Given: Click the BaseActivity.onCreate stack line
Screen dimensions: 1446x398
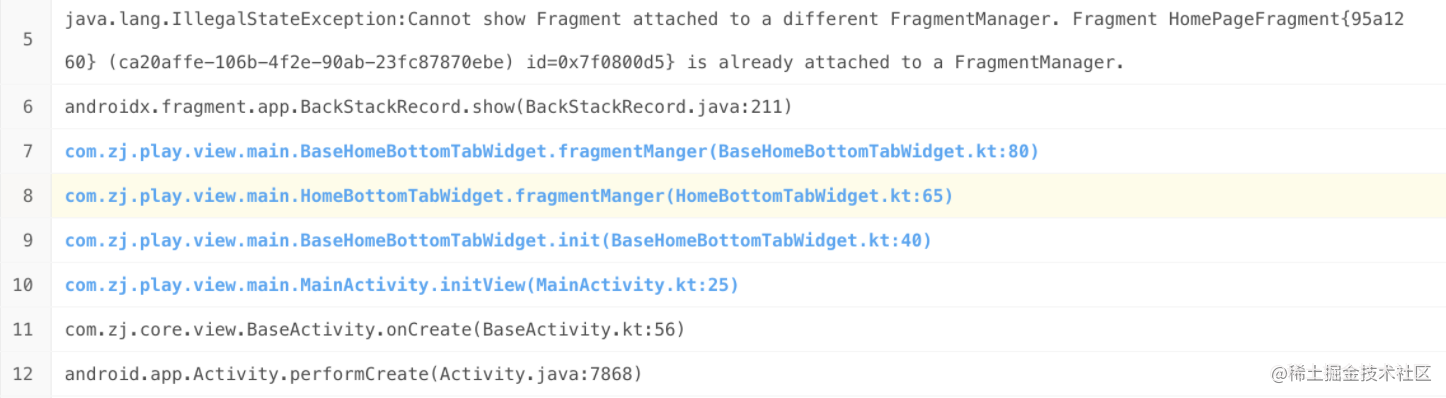Looking at the screenshot, I should click(375, 329).
